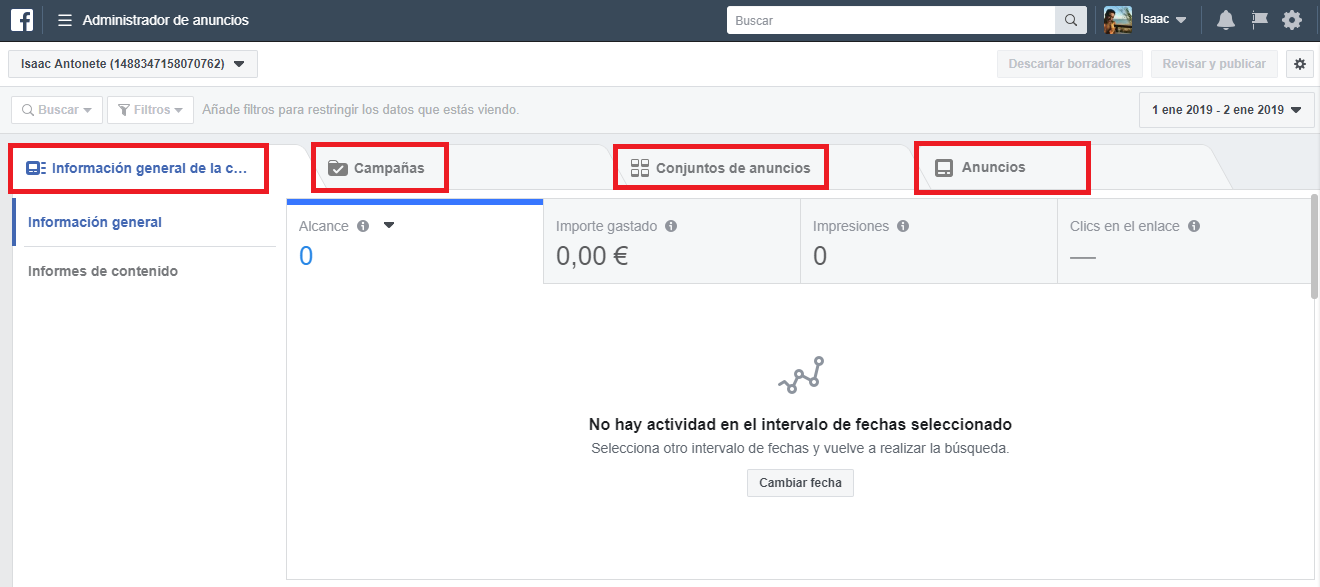Expand the date range selector 1 ene 2019
This screenshot has height=587, width=1320.
1226,110
